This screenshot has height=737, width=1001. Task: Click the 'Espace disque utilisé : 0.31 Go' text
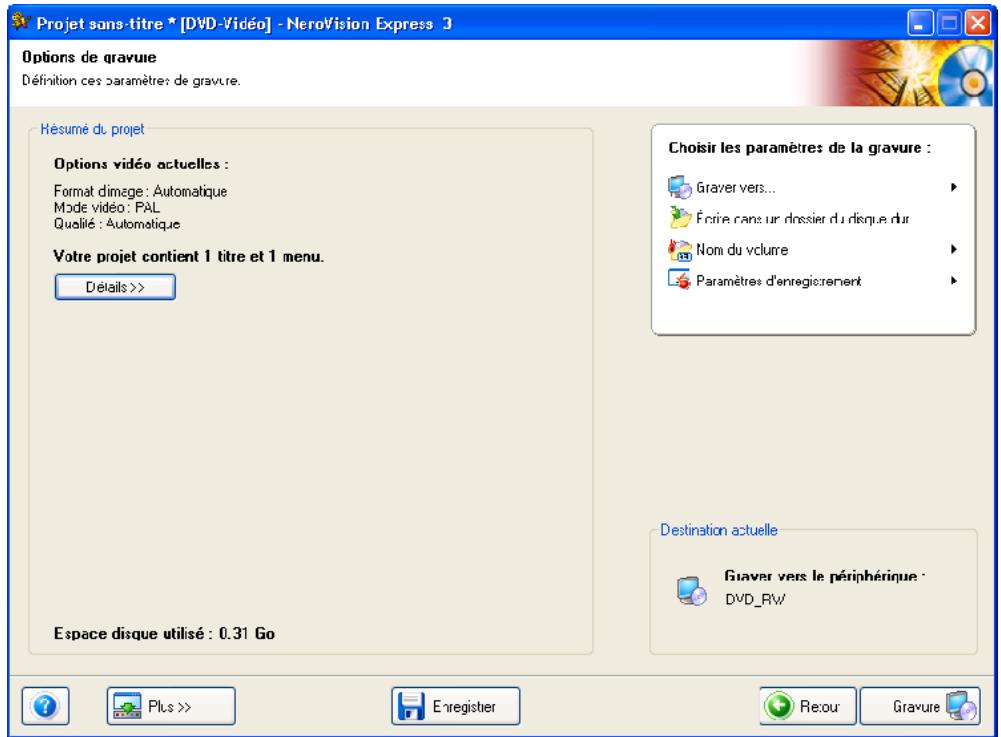click(164, 634)
